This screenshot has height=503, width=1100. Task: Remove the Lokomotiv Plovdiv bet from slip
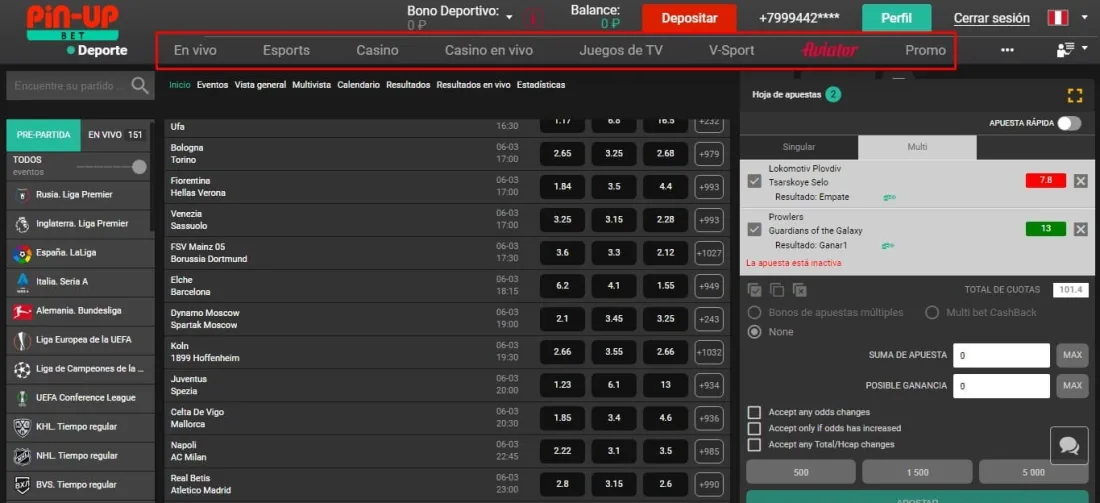pos(1080,180)
